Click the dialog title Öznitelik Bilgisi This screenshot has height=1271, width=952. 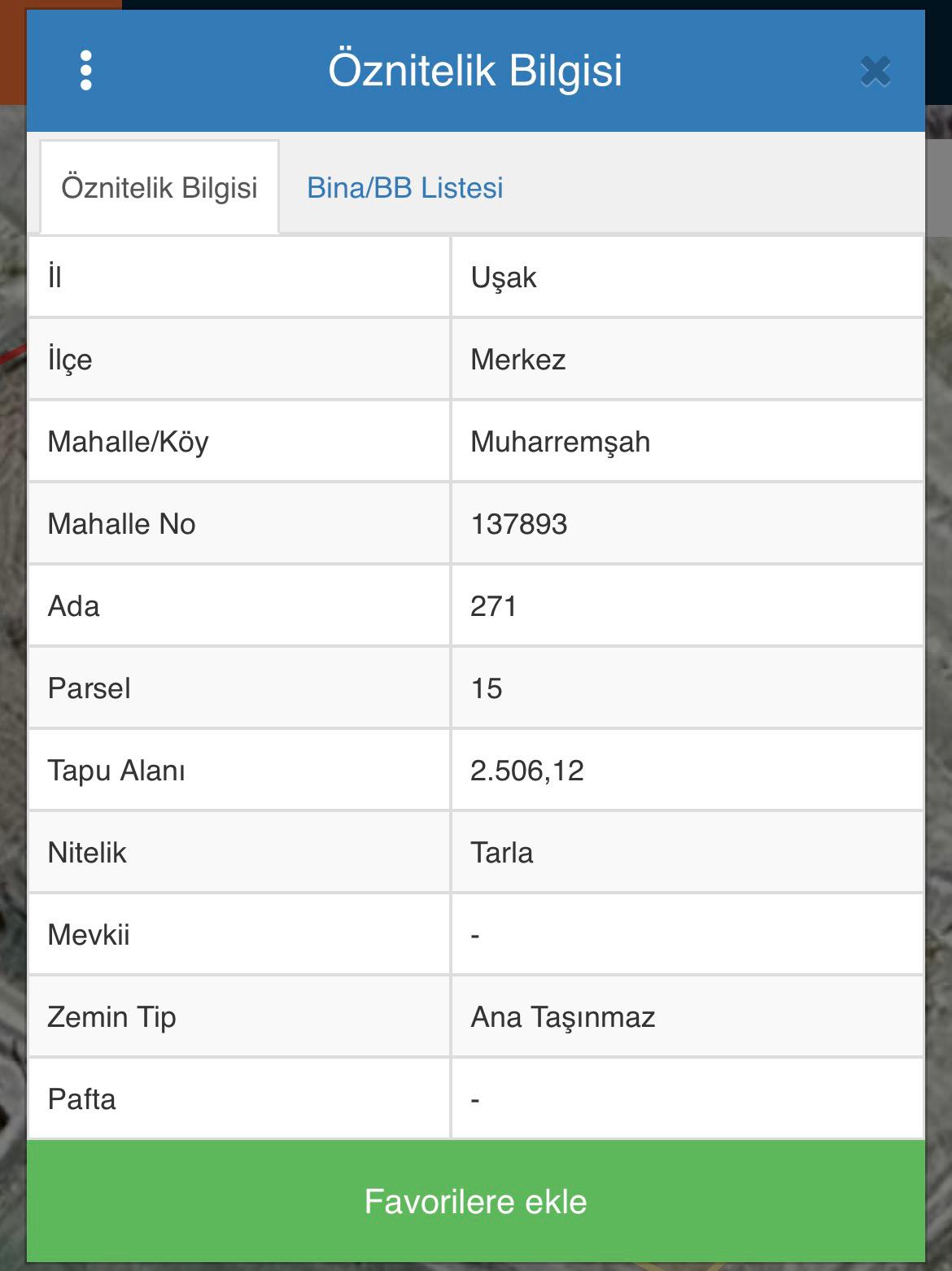point(475,71)
